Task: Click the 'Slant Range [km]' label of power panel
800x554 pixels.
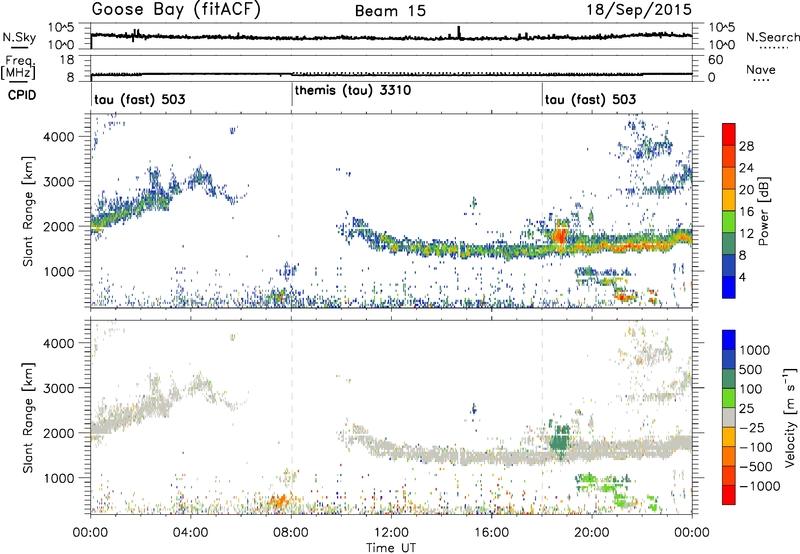Action: (x=28, y=211)
